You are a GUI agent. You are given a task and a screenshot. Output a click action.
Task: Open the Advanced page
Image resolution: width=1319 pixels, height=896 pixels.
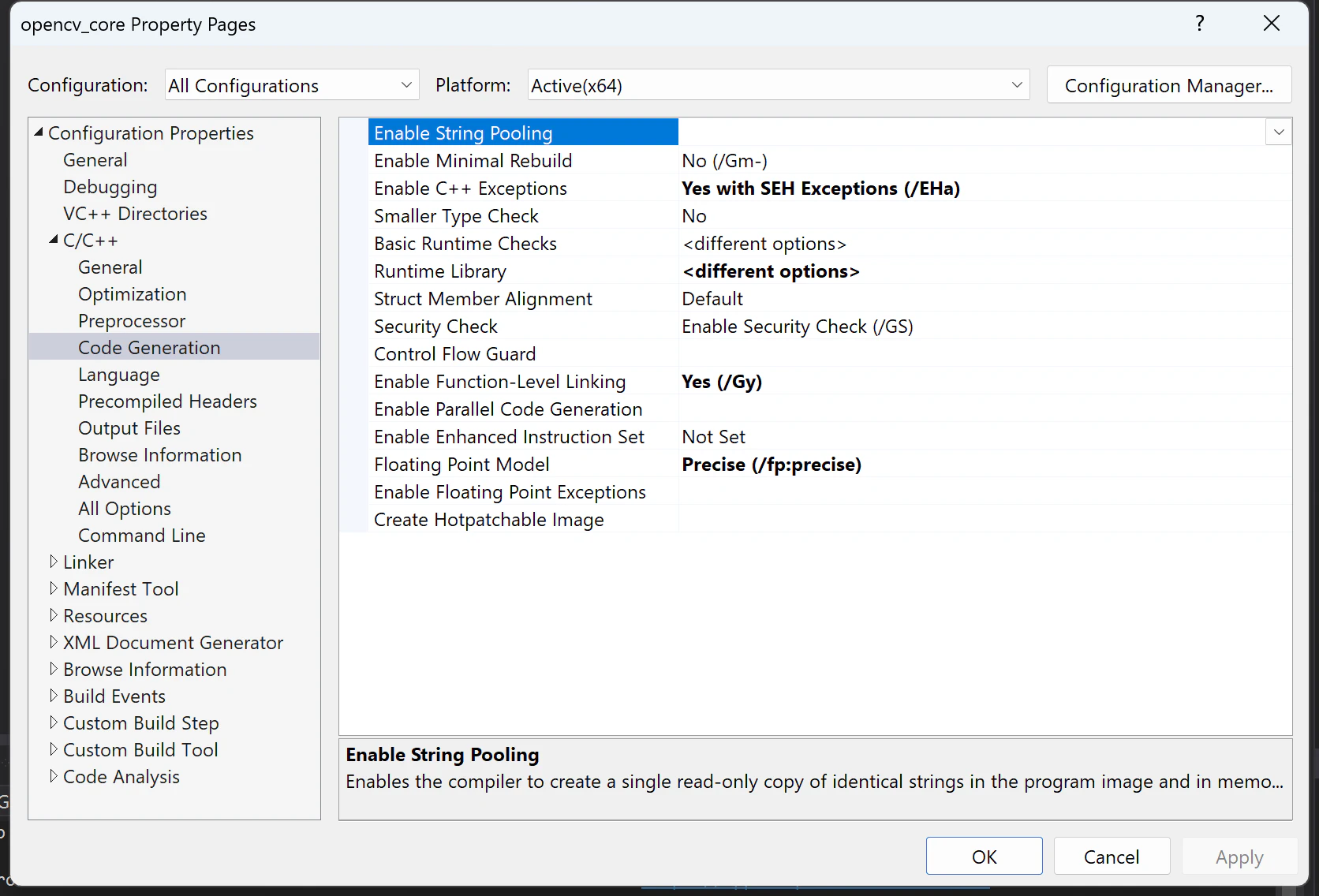(x=119, y=482)
